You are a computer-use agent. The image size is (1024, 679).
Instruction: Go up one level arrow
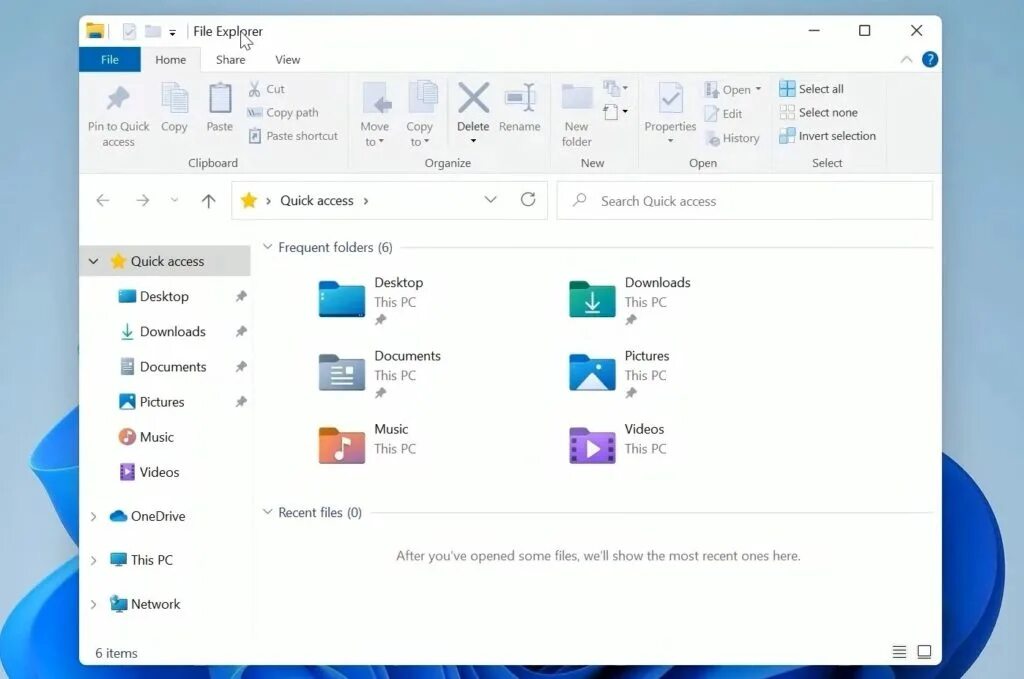pos(208,200)
